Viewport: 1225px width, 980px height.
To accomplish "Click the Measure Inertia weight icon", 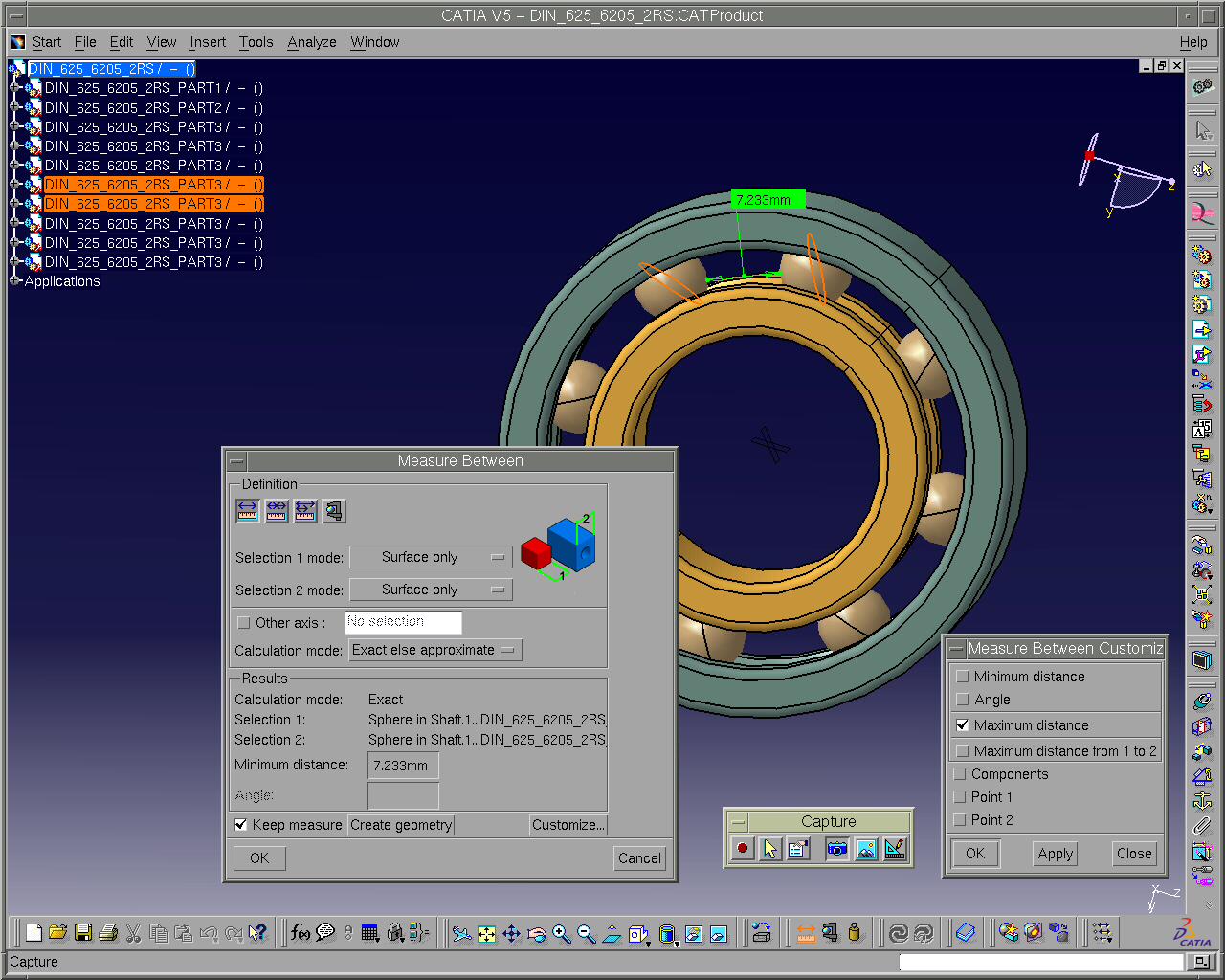I will pyautogui.click(x=855, y=932).
